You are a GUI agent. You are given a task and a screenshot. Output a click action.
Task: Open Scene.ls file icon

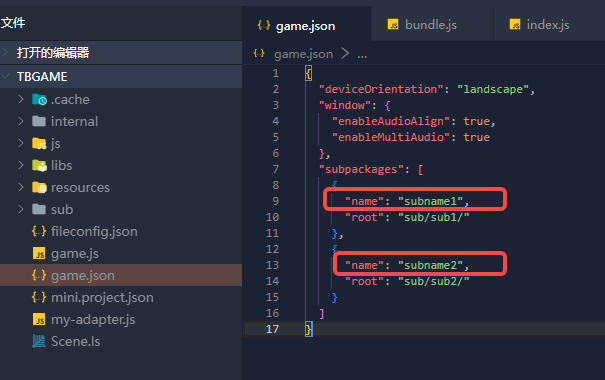pyautogui.click(x=39, y=341)
